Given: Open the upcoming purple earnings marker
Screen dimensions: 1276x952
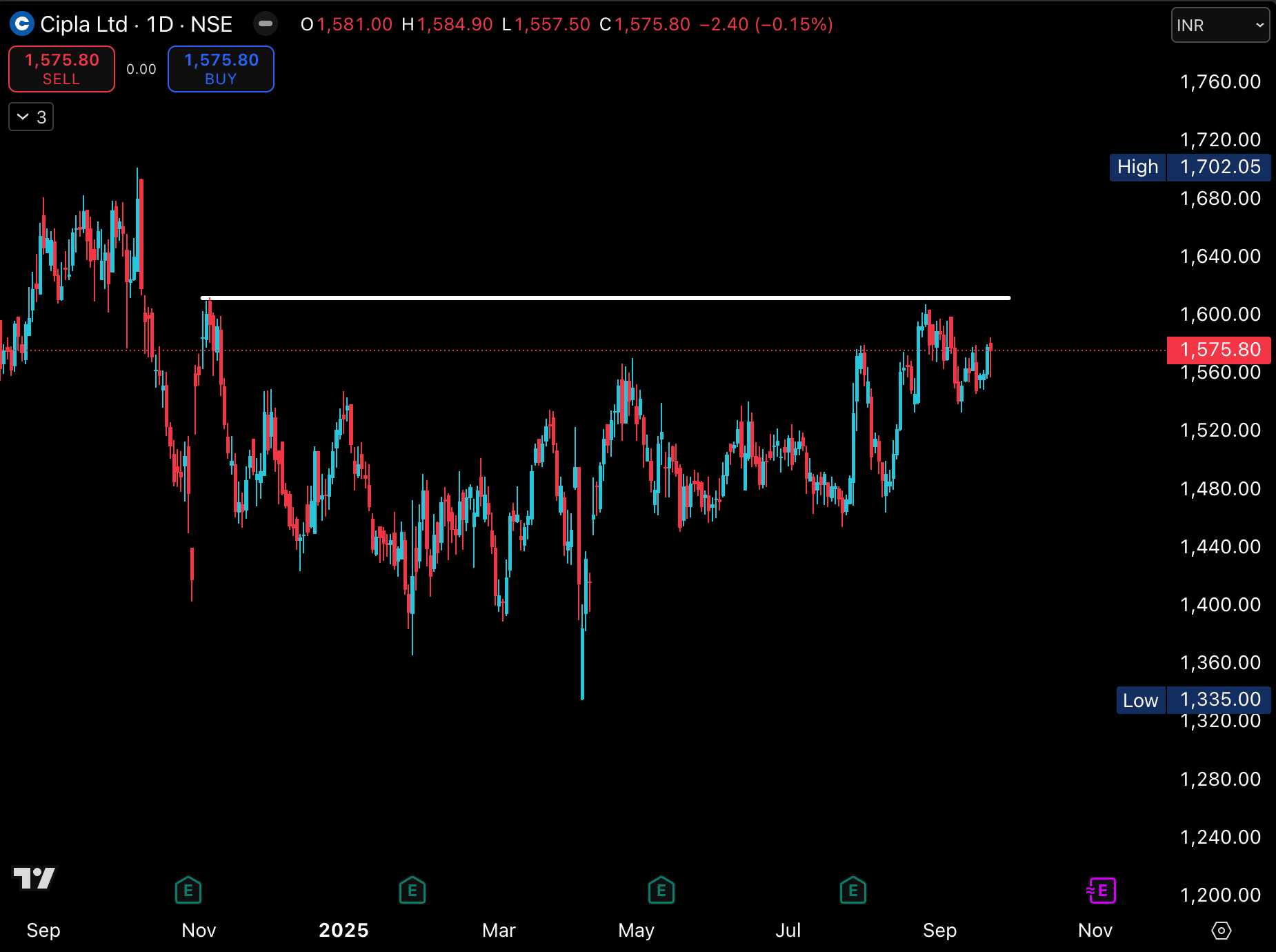Looking at the screenshot, I should (1101, 890).
